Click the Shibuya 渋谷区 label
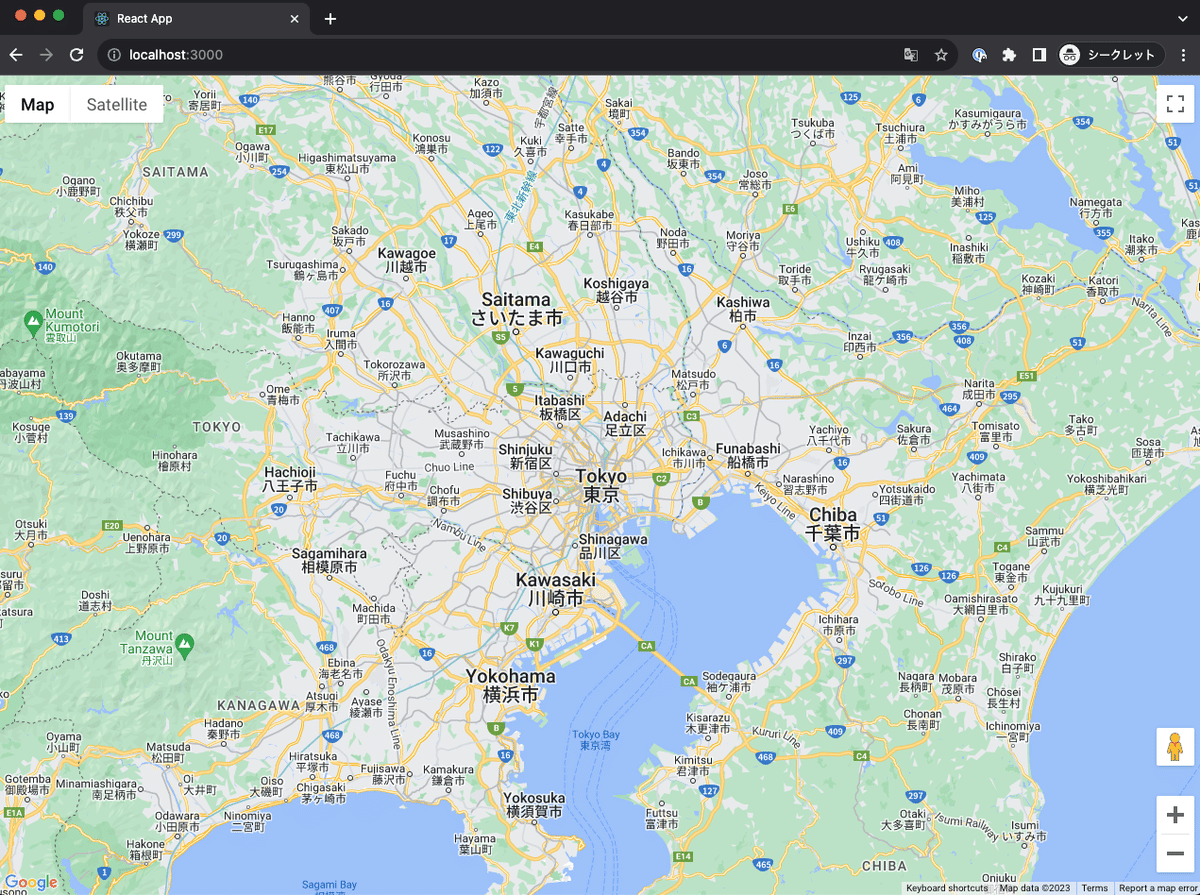This screenshot has width=1200, height=895. [x=527, y=501]
